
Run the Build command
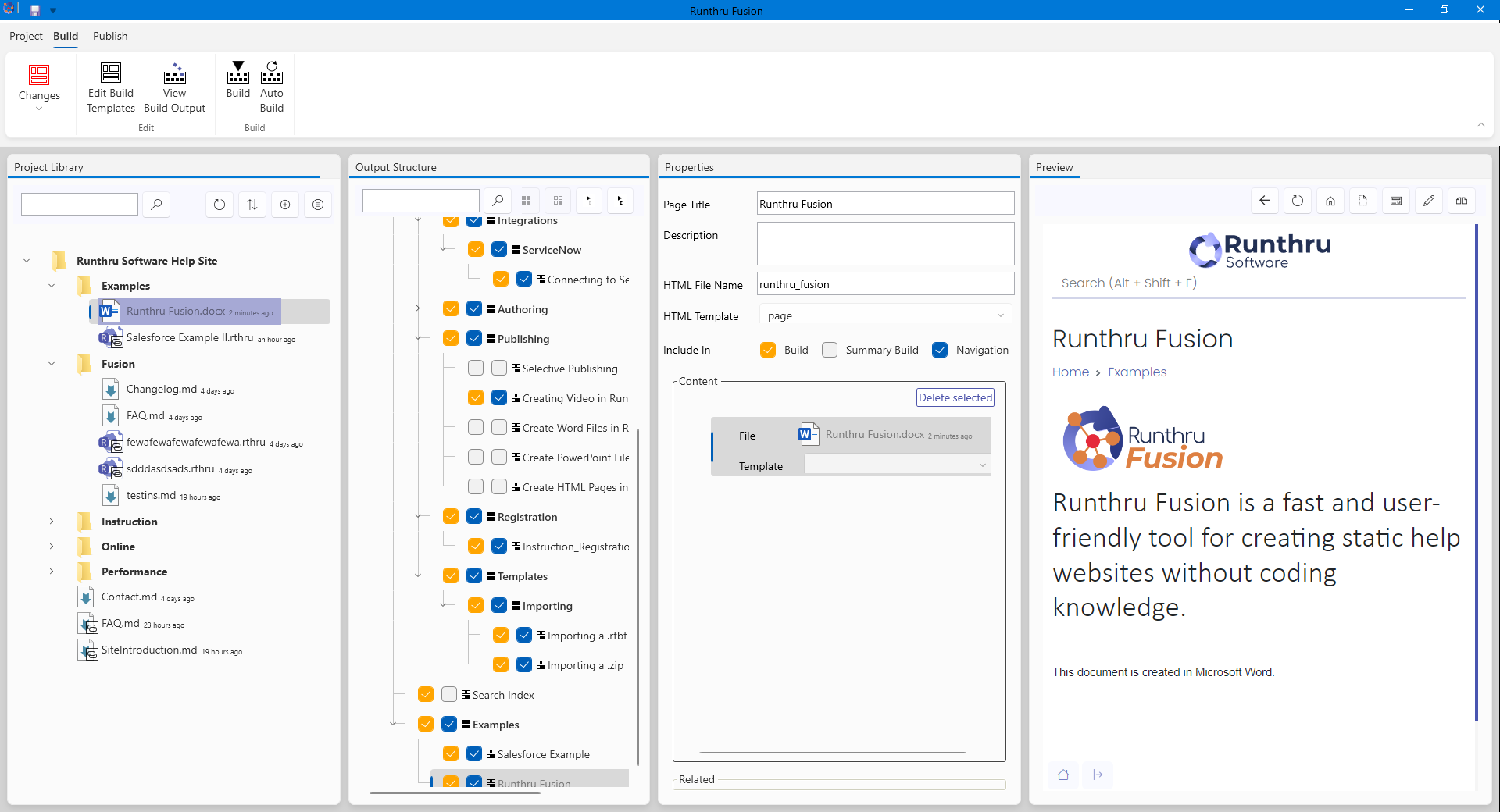pos(238,80)
